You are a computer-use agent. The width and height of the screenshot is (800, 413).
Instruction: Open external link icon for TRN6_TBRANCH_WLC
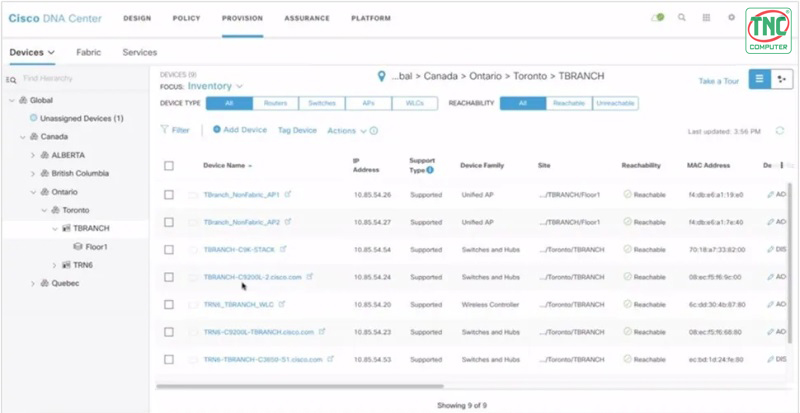pyautogui.click(x=282, y=304)
